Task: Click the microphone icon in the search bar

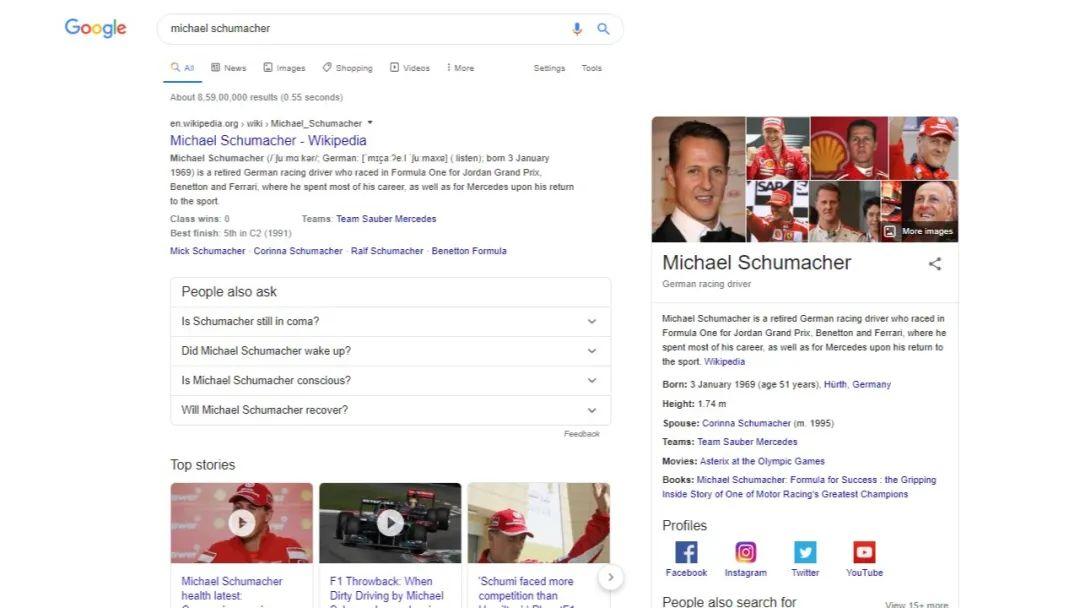Action: (577, 29)
